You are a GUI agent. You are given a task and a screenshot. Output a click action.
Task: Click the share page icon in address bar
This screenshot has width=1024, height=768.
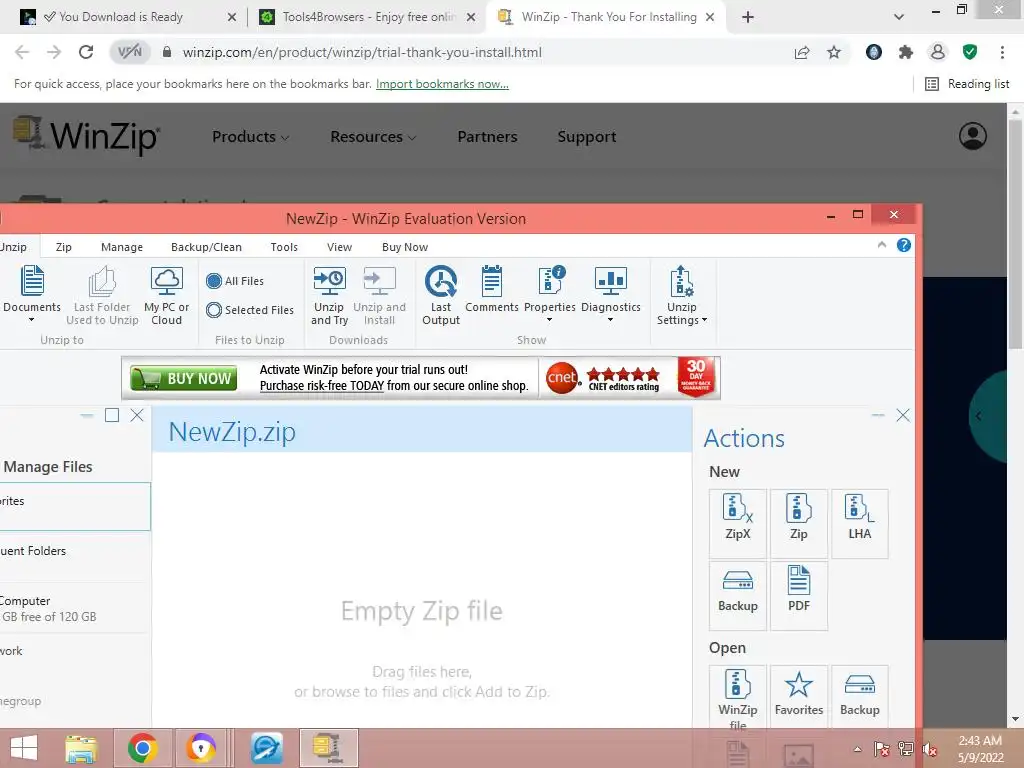(802, 52)
